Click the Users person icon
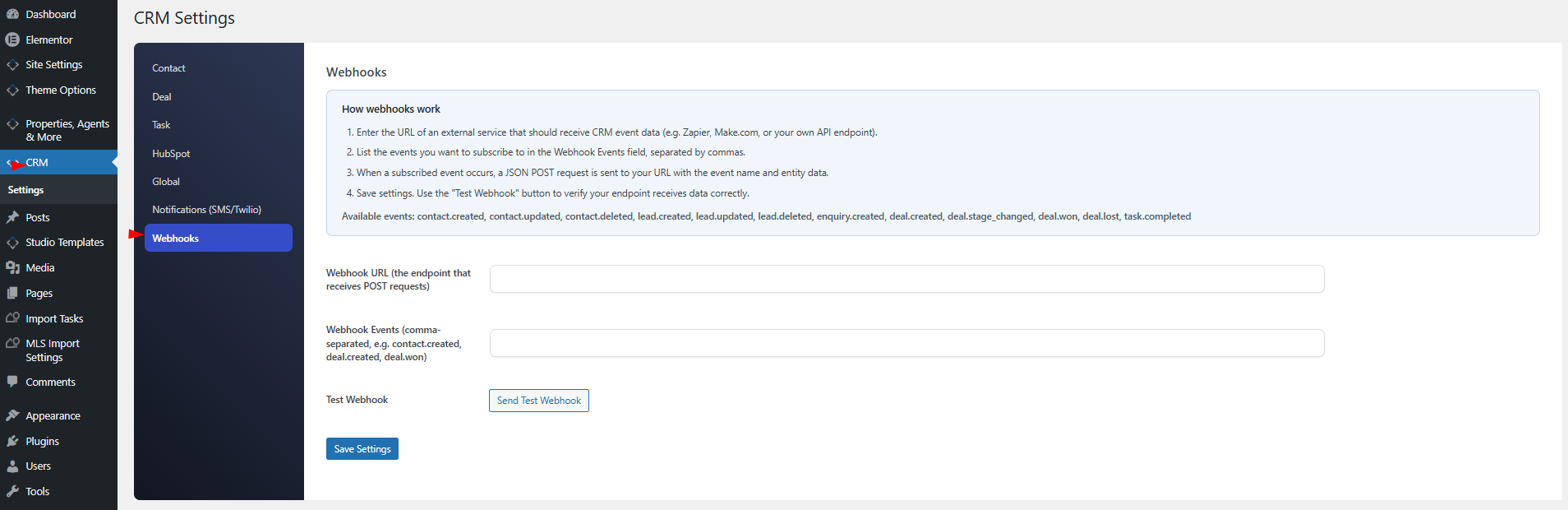 point(12,466)
